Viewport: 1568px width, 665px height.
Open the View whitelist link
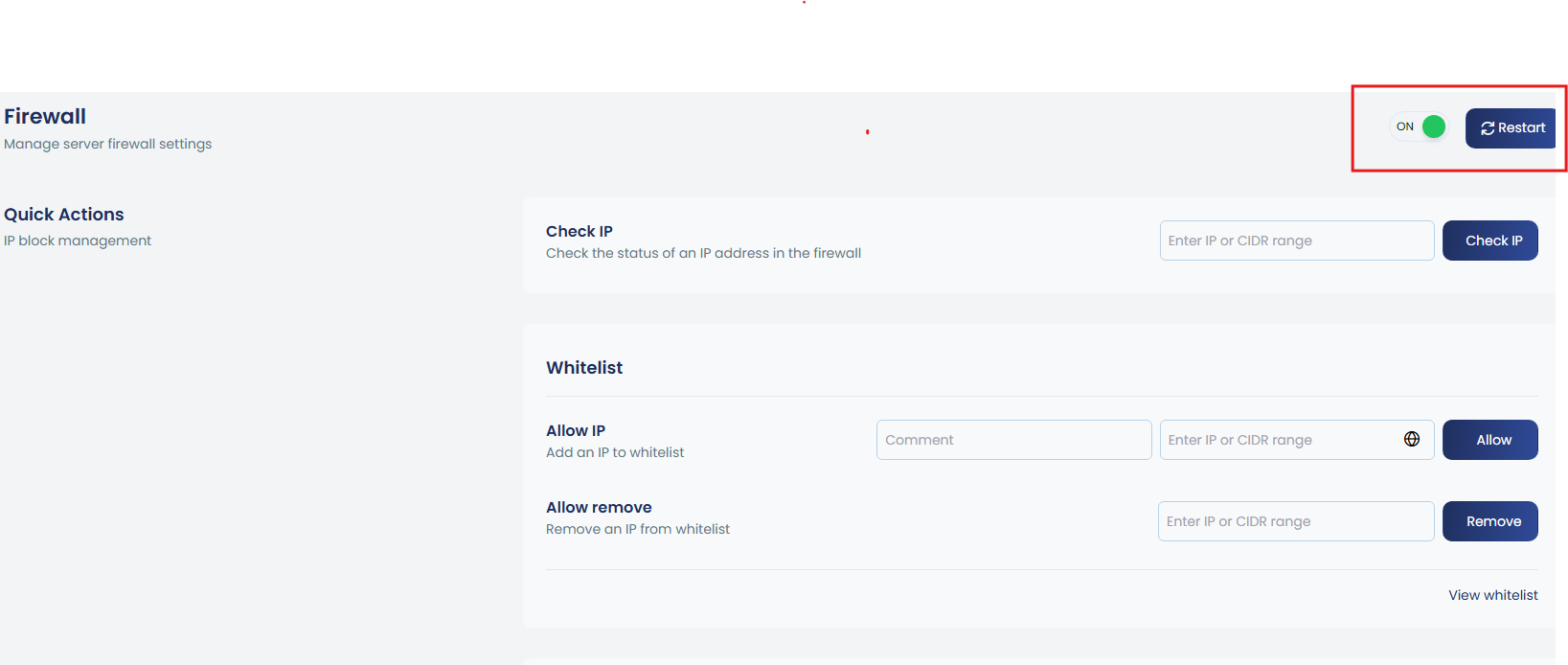[x=1492, y=595]
